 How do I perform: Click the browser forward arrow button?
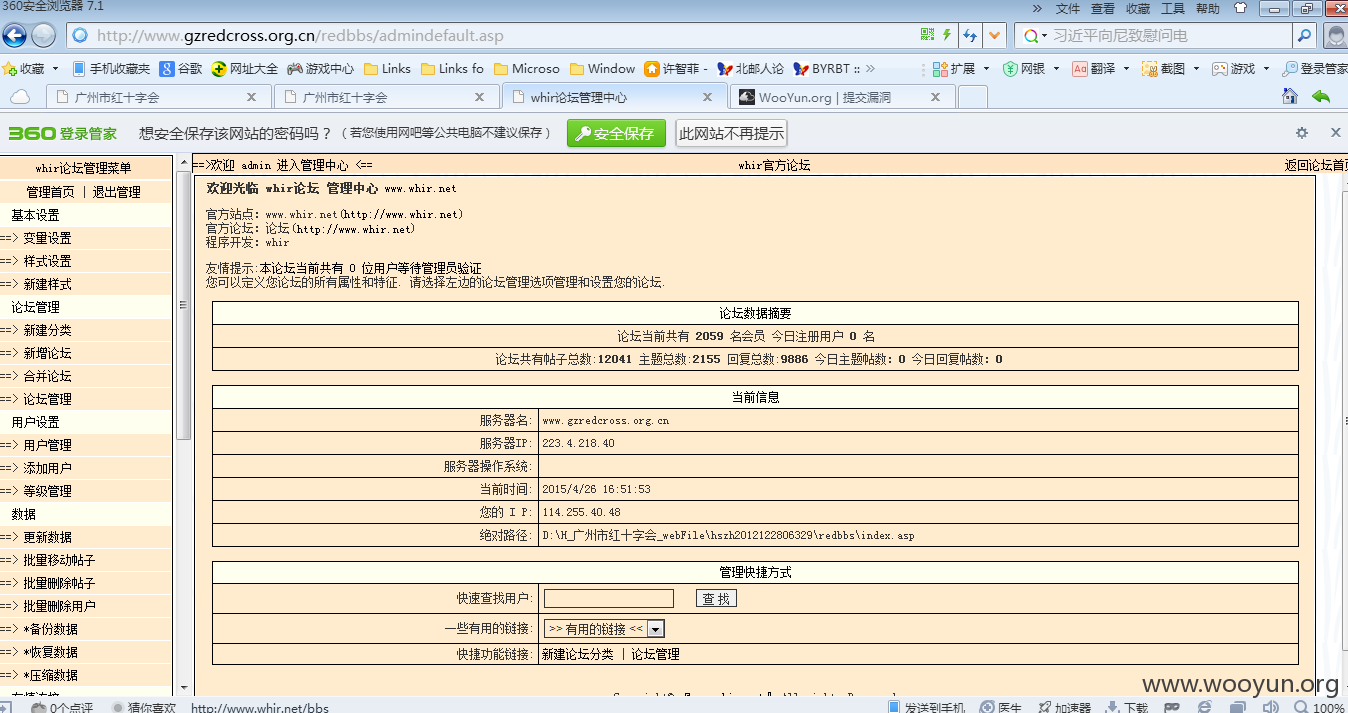[x=43, y=36]
